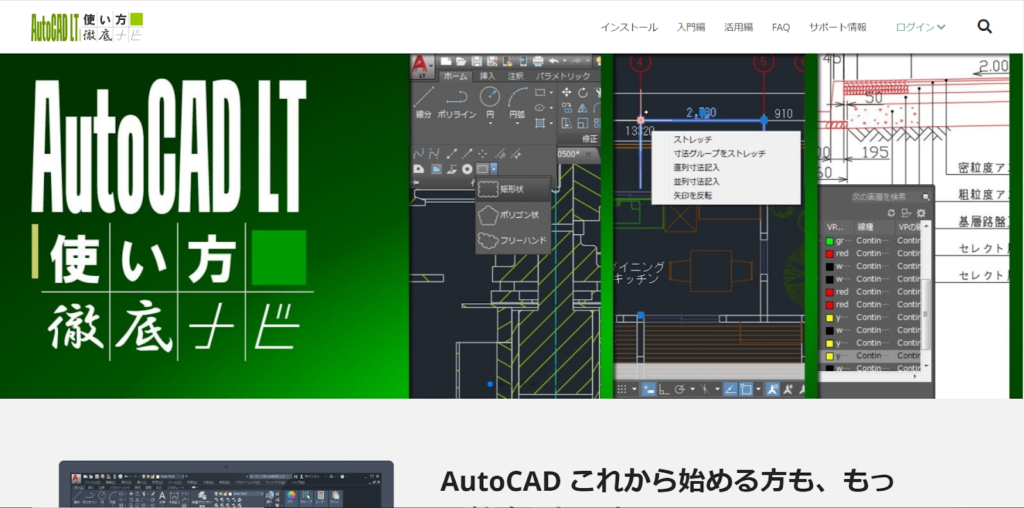Select the 線分 line tool
This screenshot has height=508, width=1024.
(424, 102)
